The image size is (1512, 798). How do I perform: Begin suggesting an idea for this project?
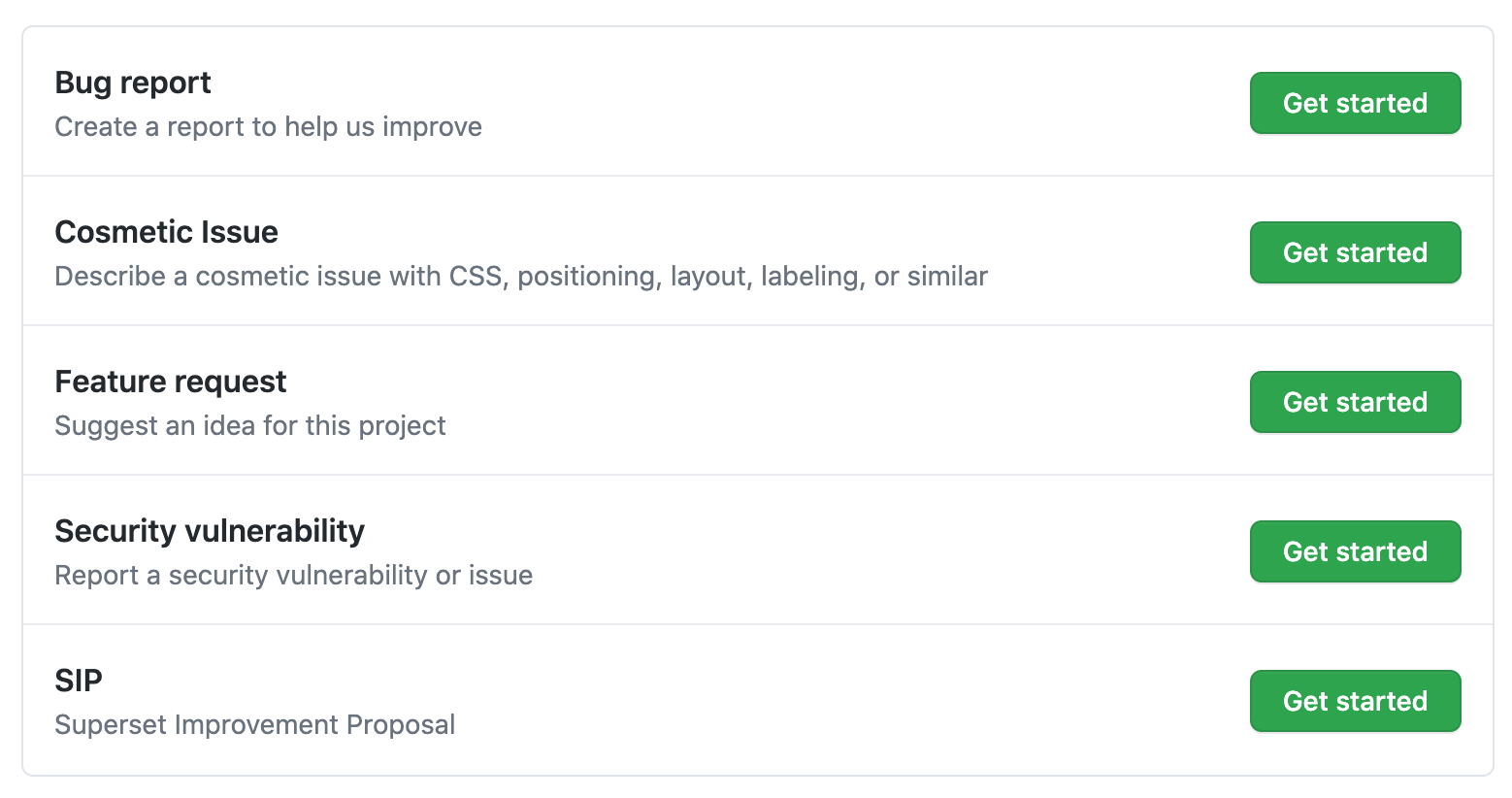tap(1355, 402)
